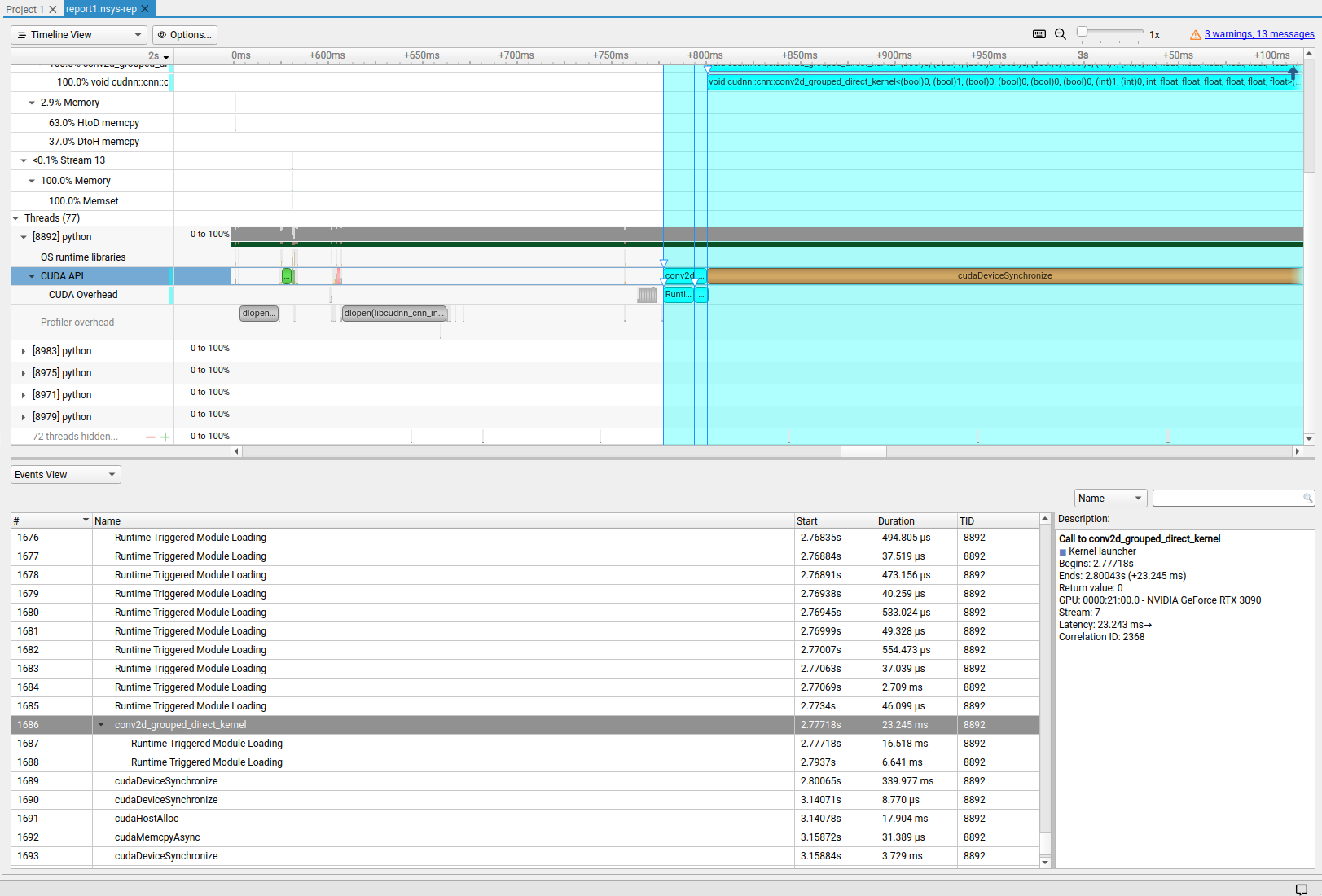Sort by the TID column header
The height and width of the screenshot is (896, 1322).
click(998, 521)
